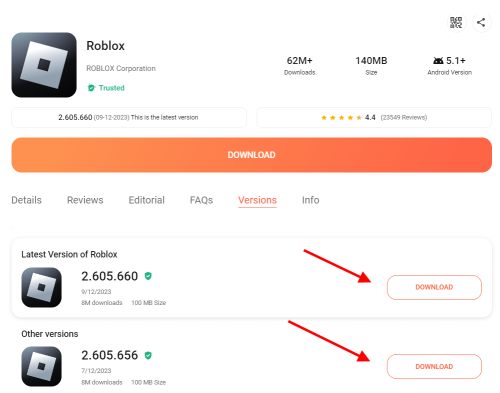Click the big orange DOWNLOAD button
Viewport: 500px width, 393px height.
pyautogui.click(x=252, y=155)
